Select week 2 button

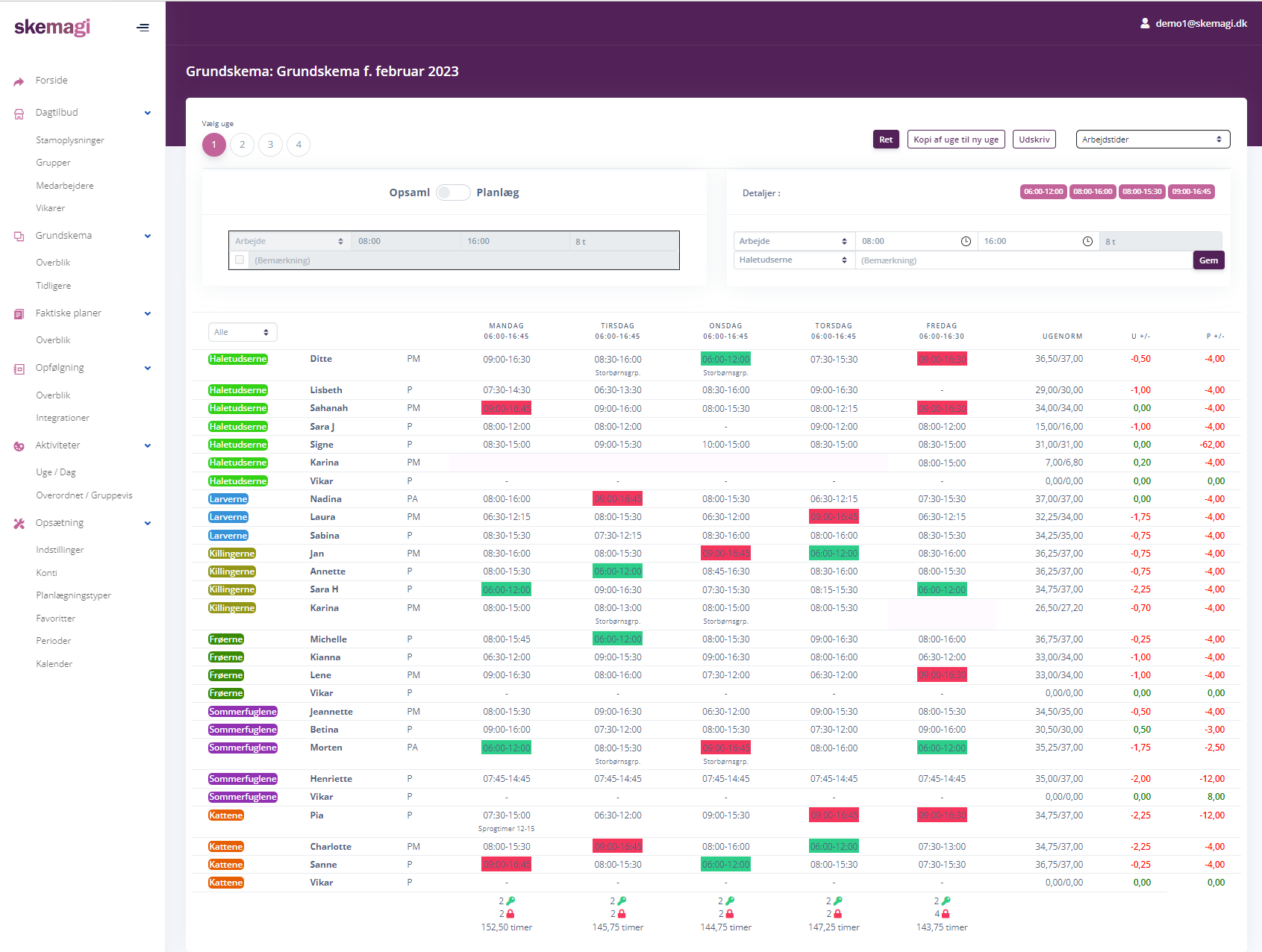(x=242, y=145)
